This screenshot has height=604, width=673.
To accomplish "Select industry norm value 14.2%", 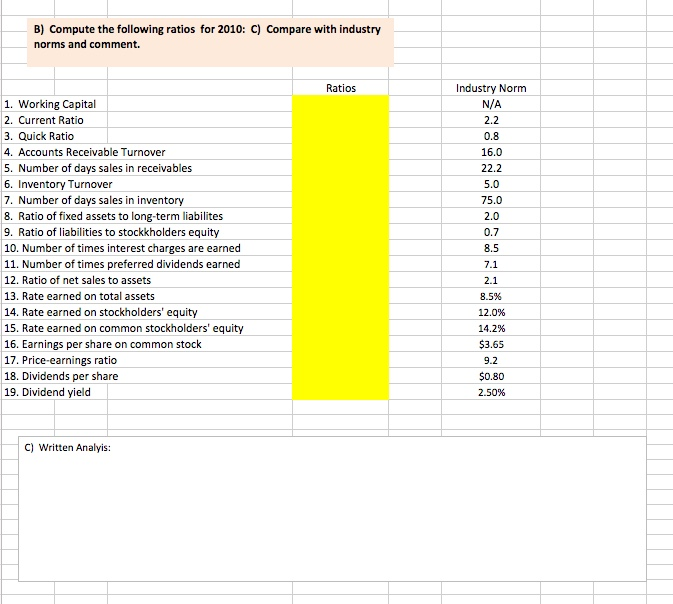I will point(491,328).
